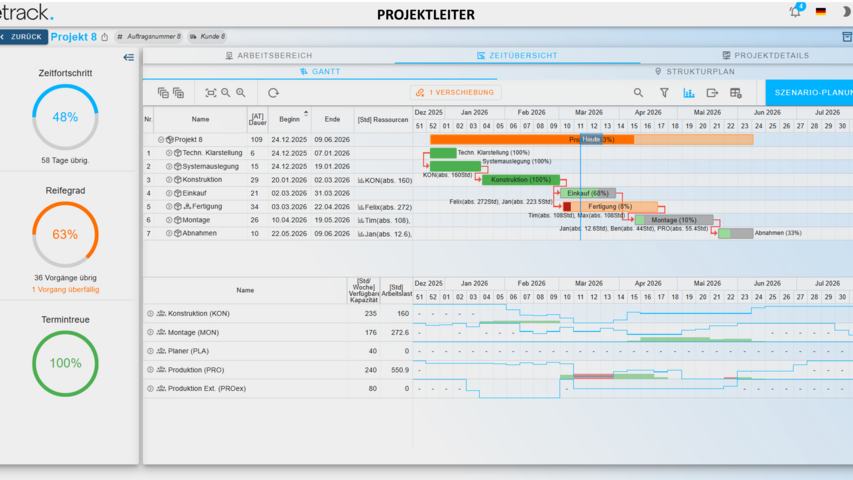The image size is (853, 480).
Task: Click the Produktion (PRO) Arbeitslast value 550.9
Action: [400, 370]
